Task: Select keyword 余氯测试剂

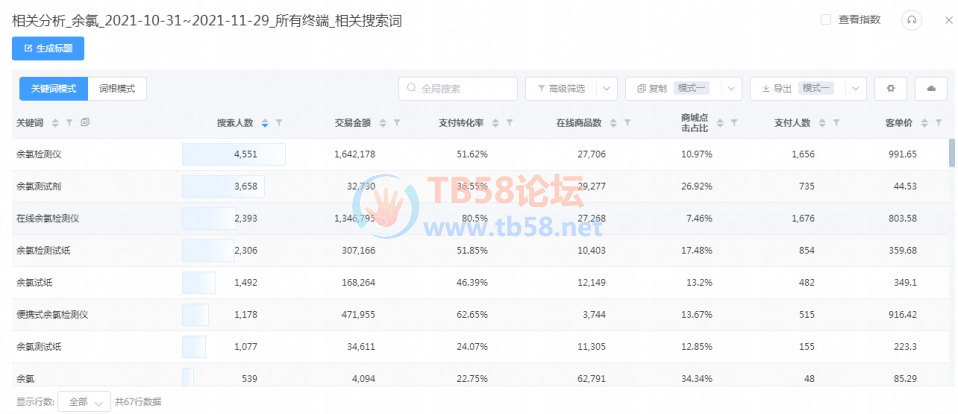Action: 38,186
